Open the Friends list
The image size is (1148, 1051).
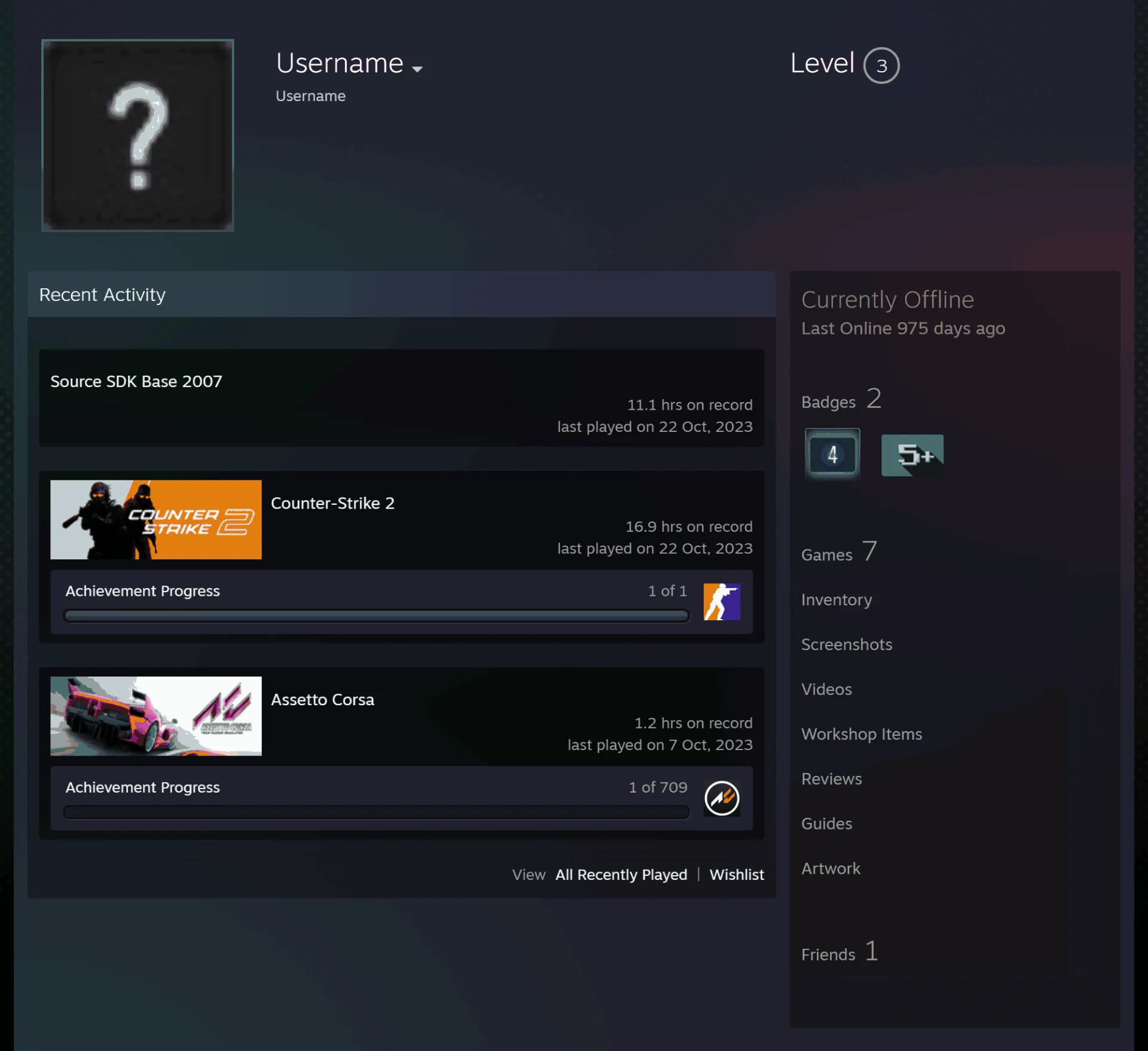[x=839, y=952]
